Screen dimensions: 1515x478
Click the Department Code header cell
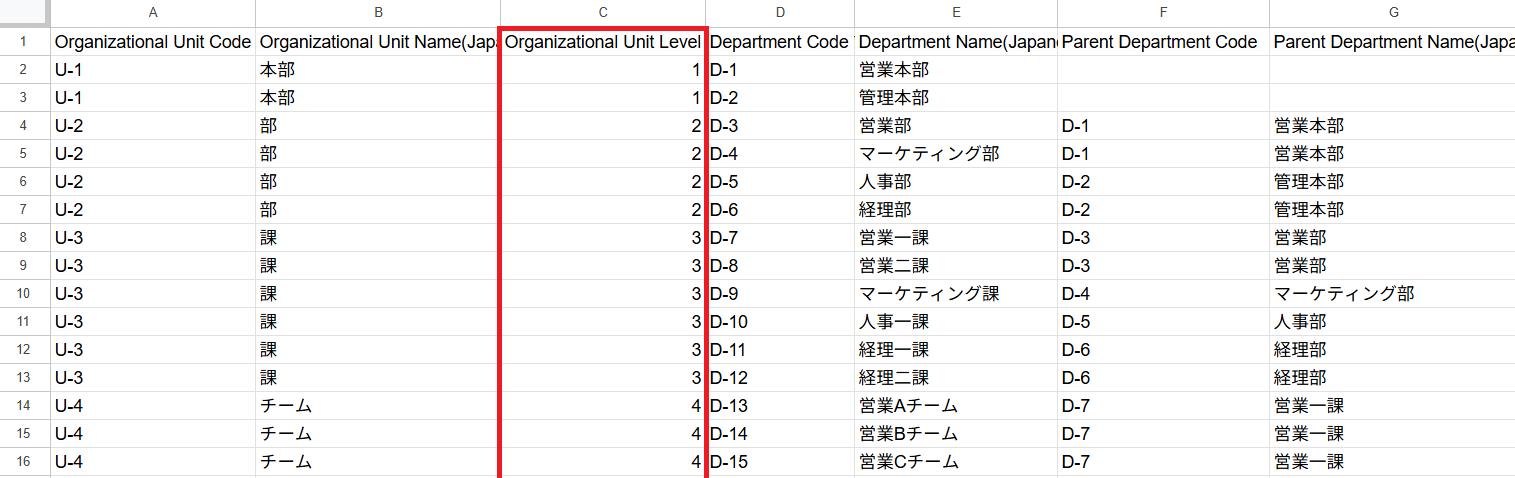[x=781, y=42]
